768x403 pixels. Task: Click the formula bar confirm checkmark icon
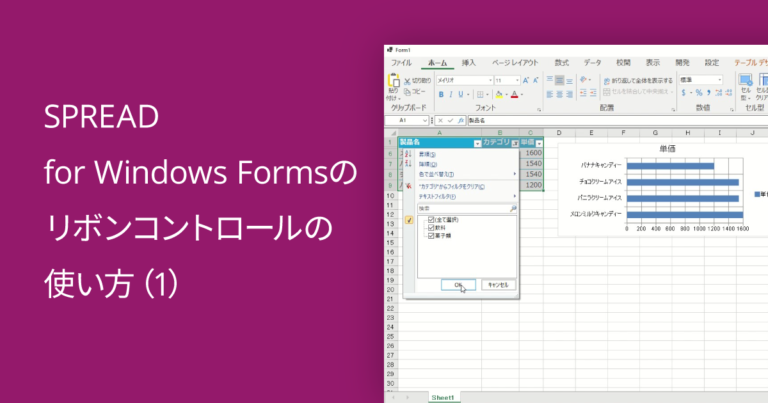pyautogui.click(x=450, y=120)
